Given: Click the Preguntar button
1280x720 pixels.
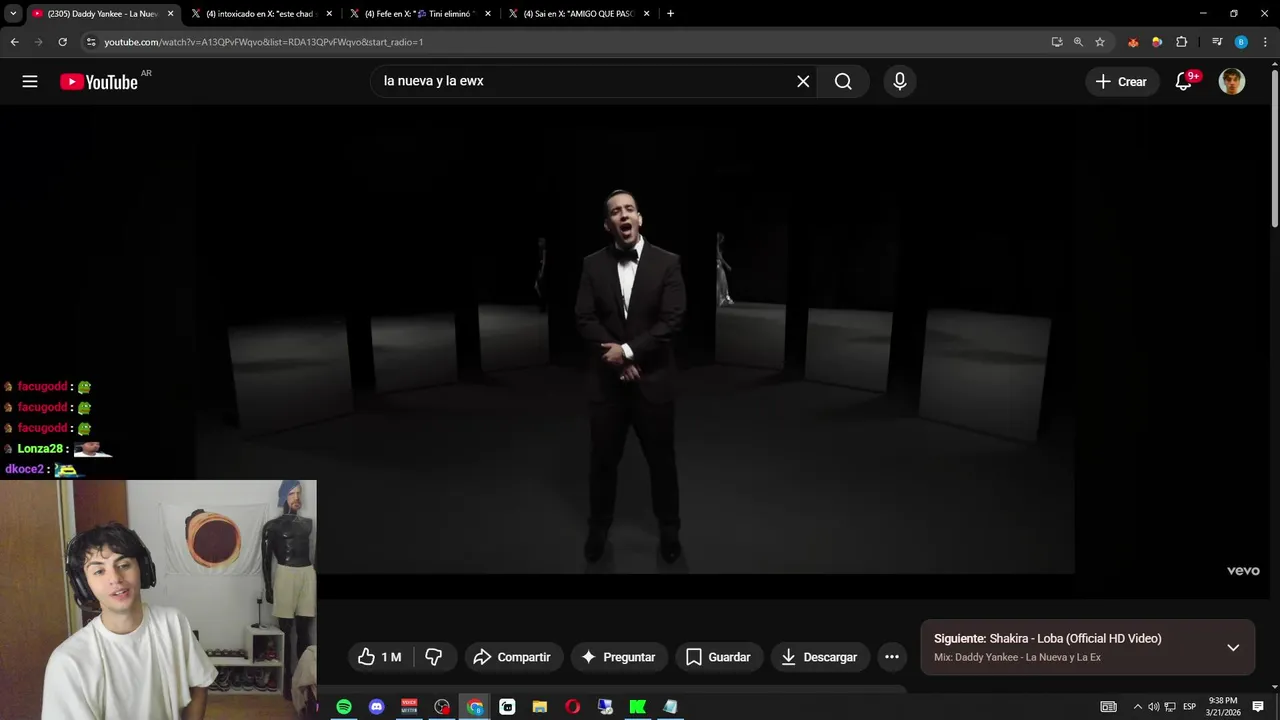Looking at the screenshot, I should click(x=618, y=657).
